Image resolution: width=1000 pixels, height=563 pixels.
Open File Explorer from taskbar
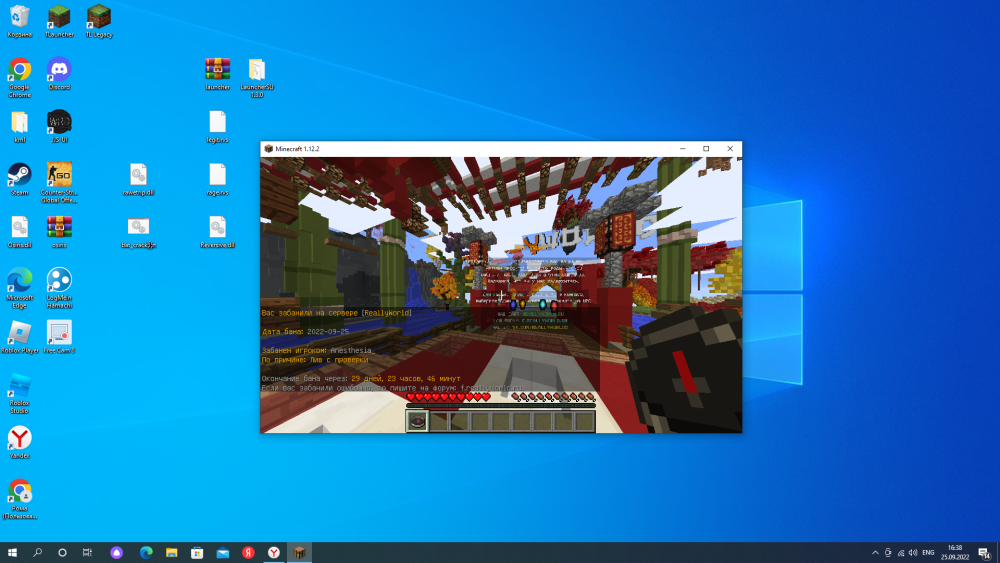click(x=172, y=552)
